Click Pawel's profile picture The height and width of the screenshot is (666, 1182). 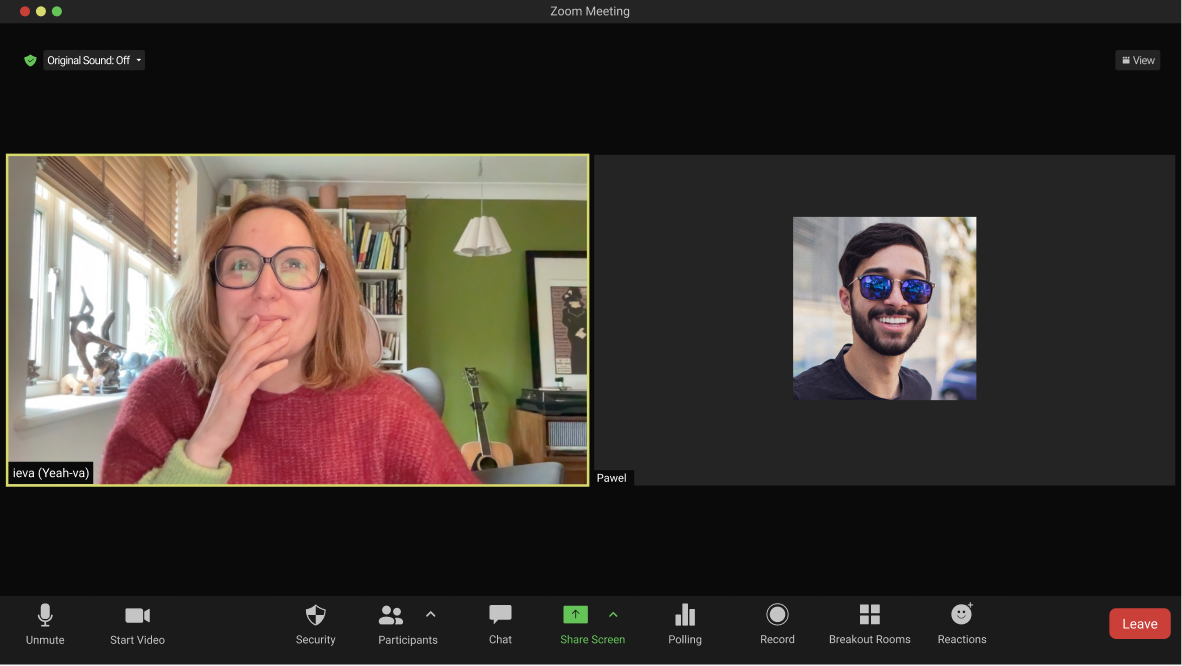click(x=884, y=308)
